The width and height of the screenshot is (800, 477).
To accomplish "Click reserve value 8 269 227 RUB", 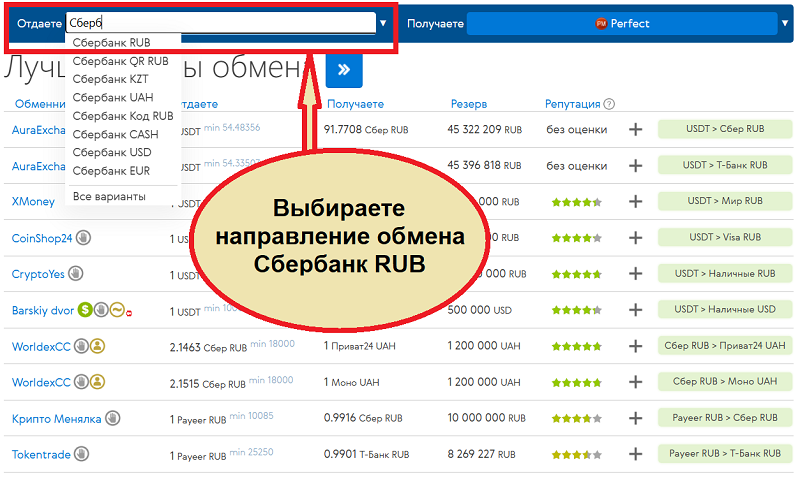I will (481, 454).
